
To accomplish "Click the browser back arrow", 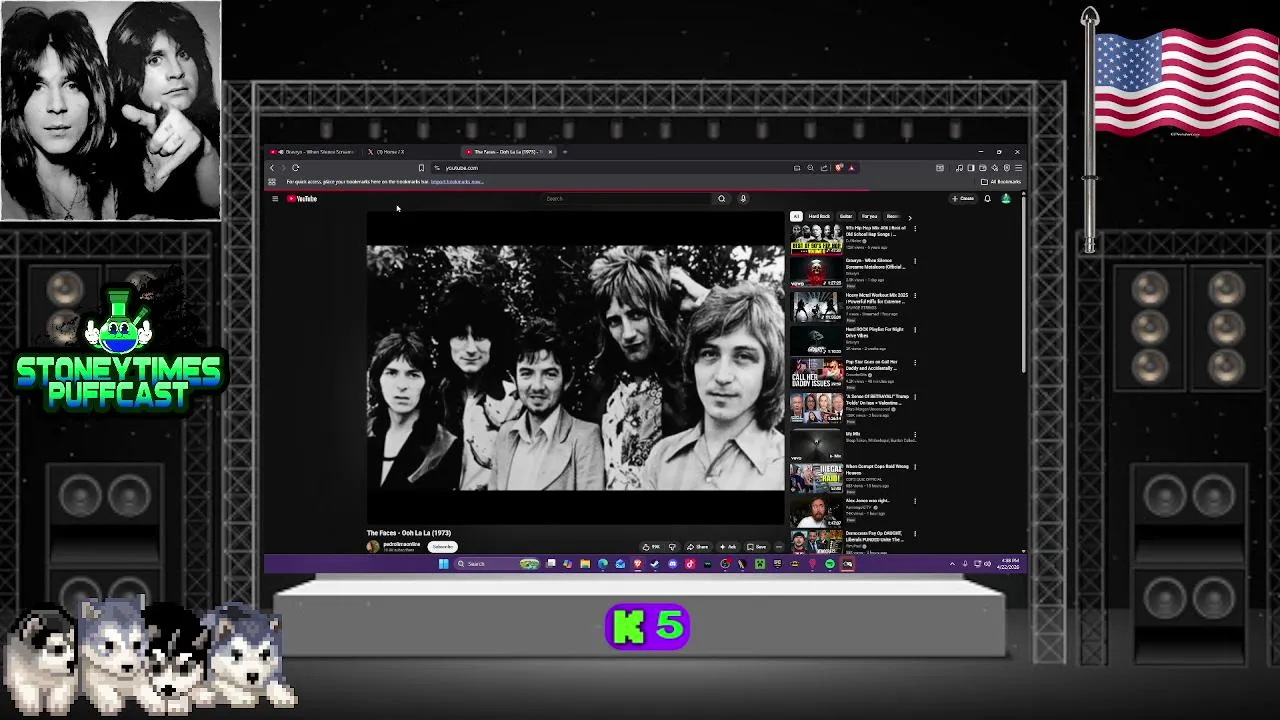I will tap(272, 168).
